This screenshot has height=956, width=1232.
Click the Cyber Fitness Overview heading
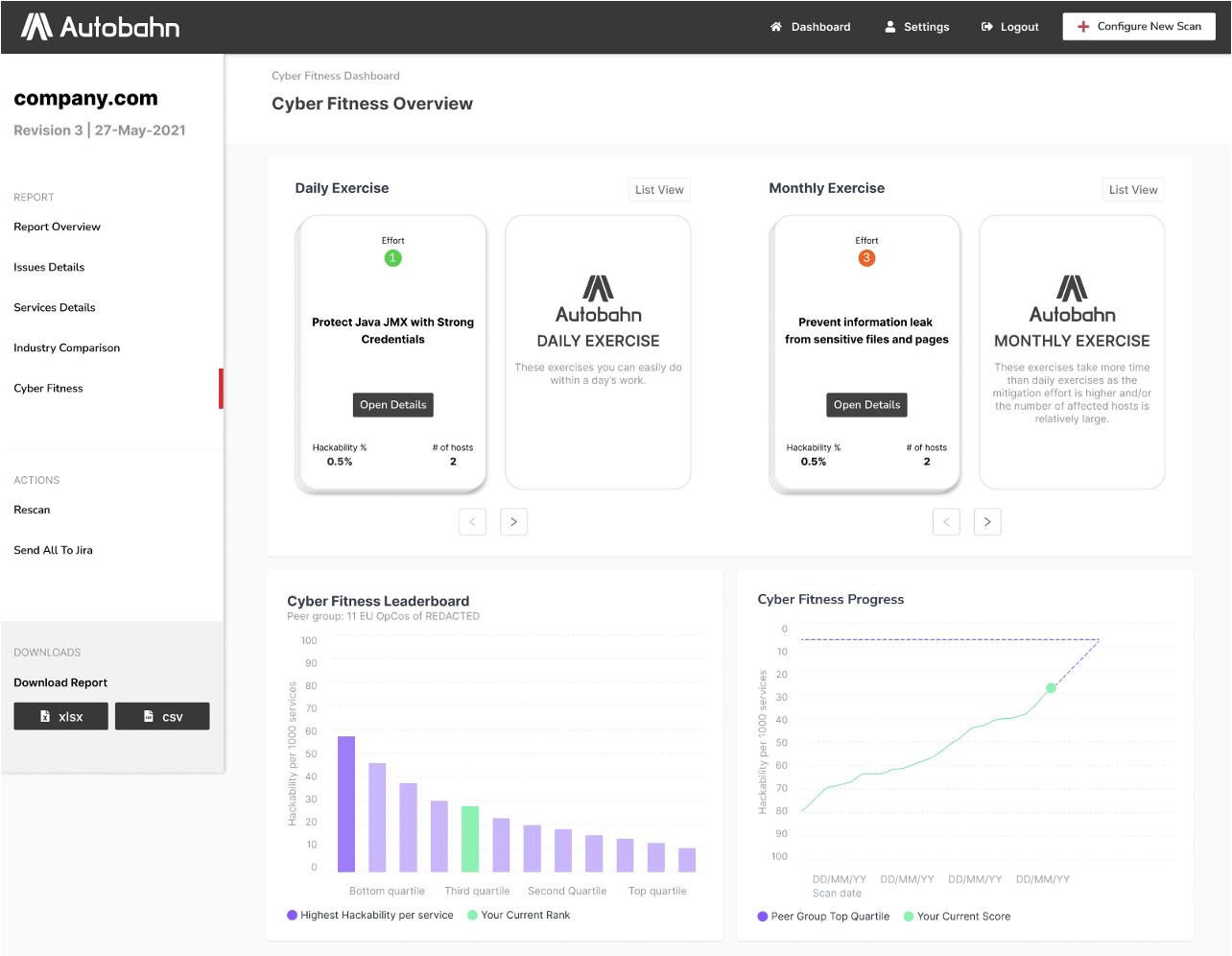pos(372,104)
